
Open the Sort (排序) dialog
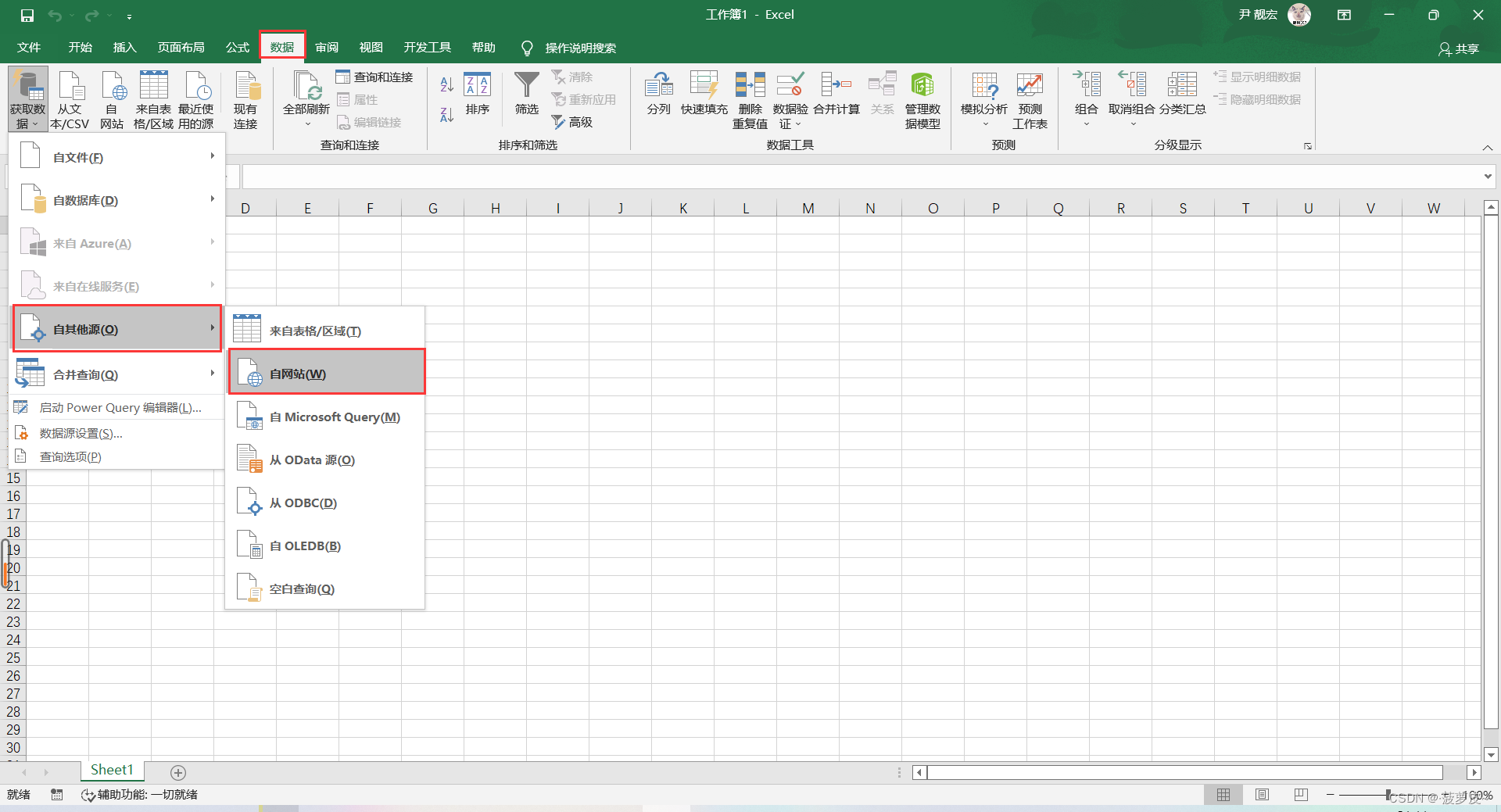[x=478, y=94]
